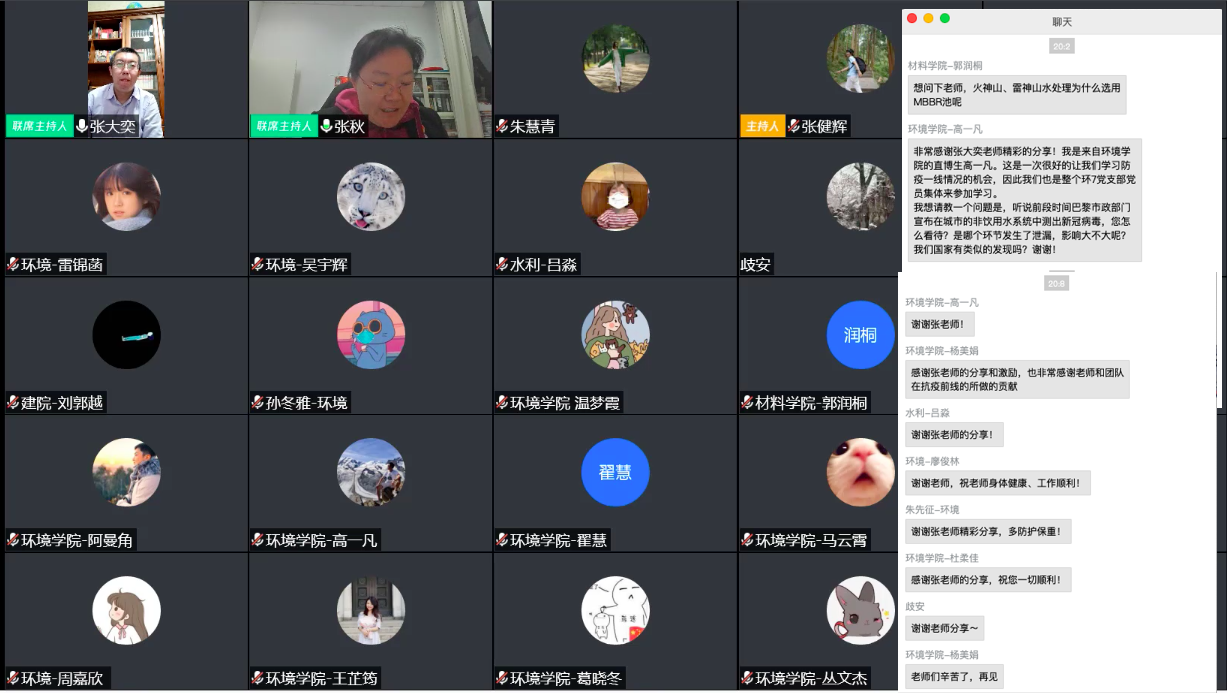Click the active microphone icon beside 张秋
The image size is (1227, 693).
tap(325, 127)
